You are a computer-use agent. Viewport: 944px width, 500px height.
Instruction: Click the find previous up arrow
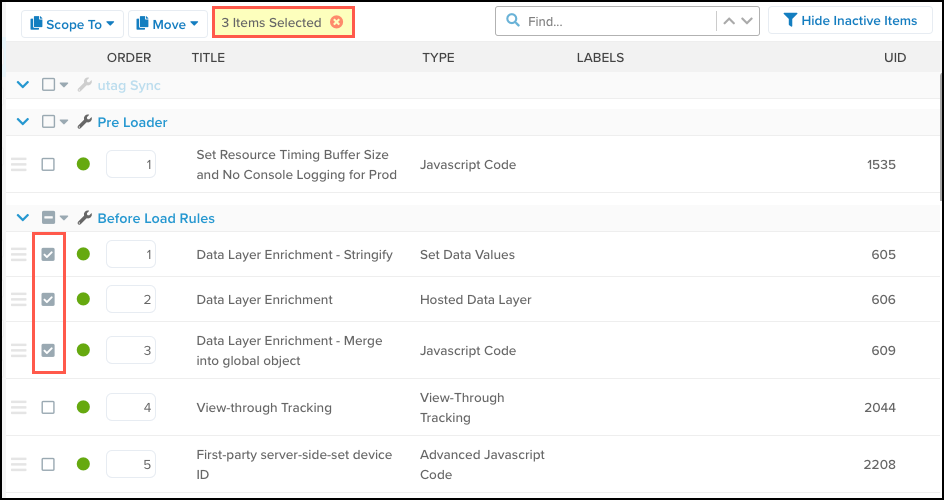729,21
